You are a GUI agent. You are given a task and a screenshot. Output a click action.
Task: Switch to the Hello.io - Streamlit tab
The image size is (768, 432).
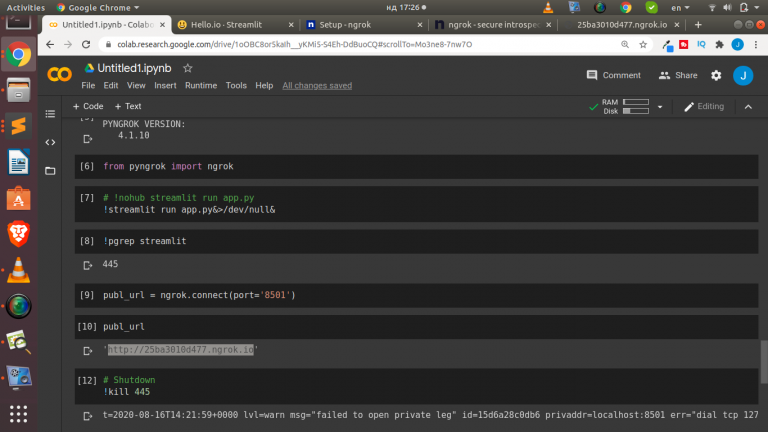coord(232,23)
